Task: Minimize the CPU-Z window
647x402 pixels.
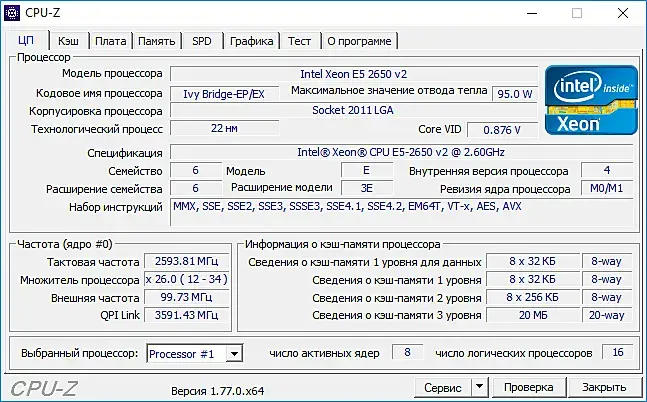Action: 532,13
